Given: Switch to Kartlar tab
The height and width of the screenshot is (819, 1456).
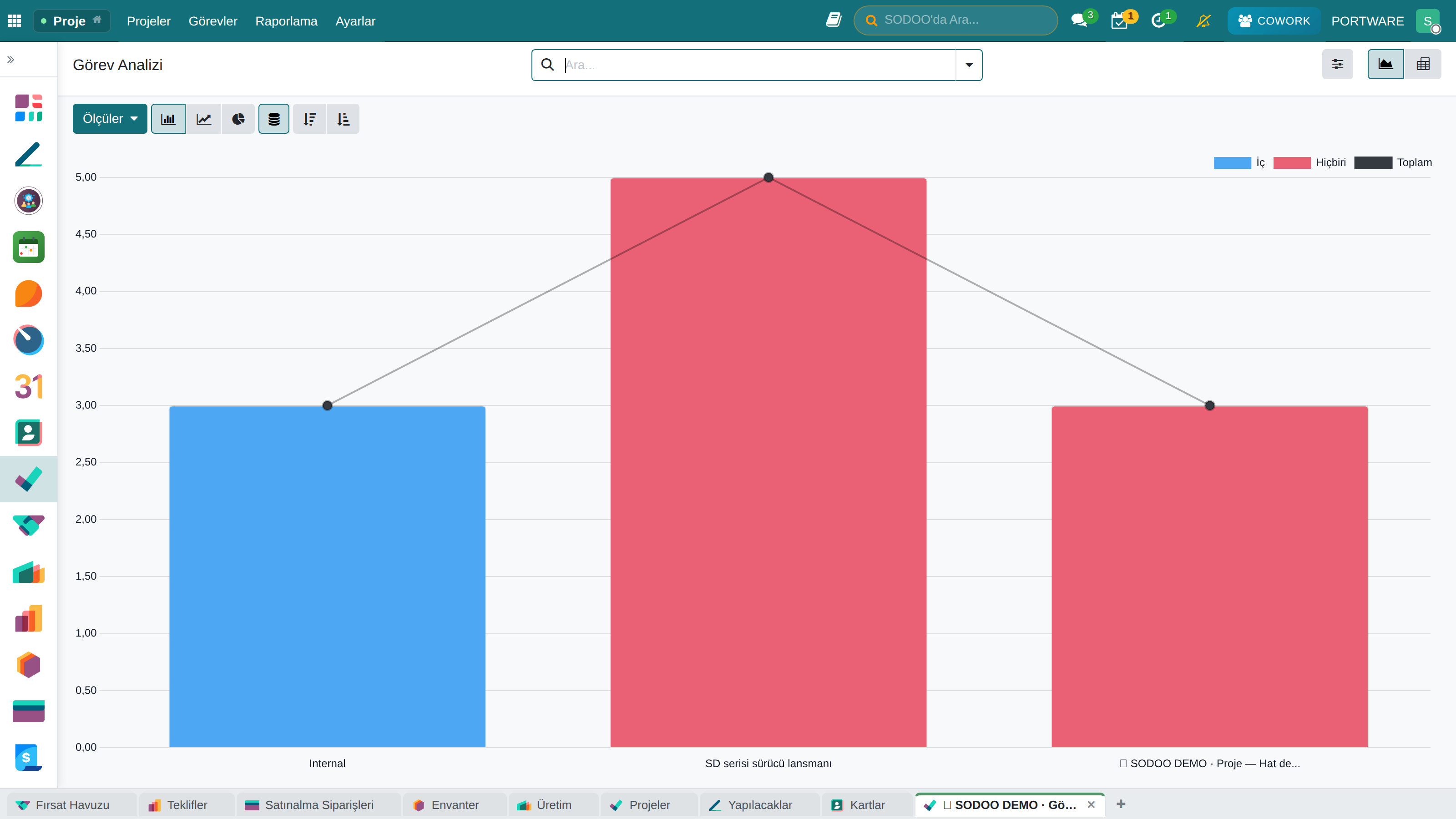Looking at the screenshot, I should (x=867, y=805).
